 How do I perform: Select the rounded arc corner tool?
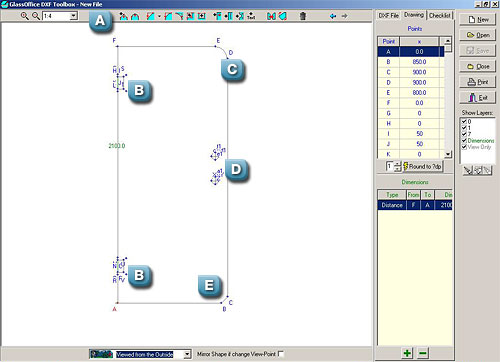click(179, 16)
